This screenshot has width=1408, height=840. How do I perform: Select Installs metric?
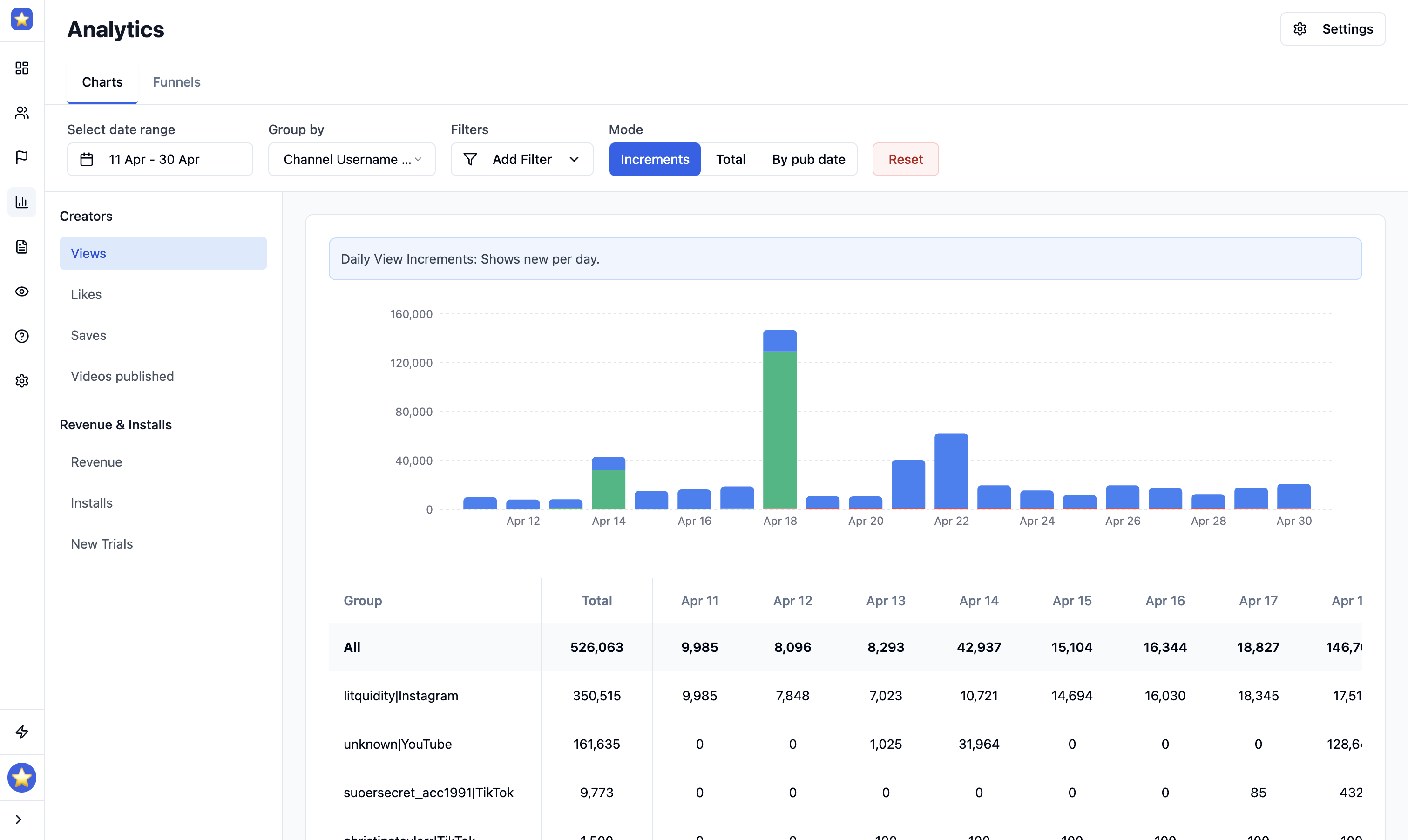tap(163, 503)
